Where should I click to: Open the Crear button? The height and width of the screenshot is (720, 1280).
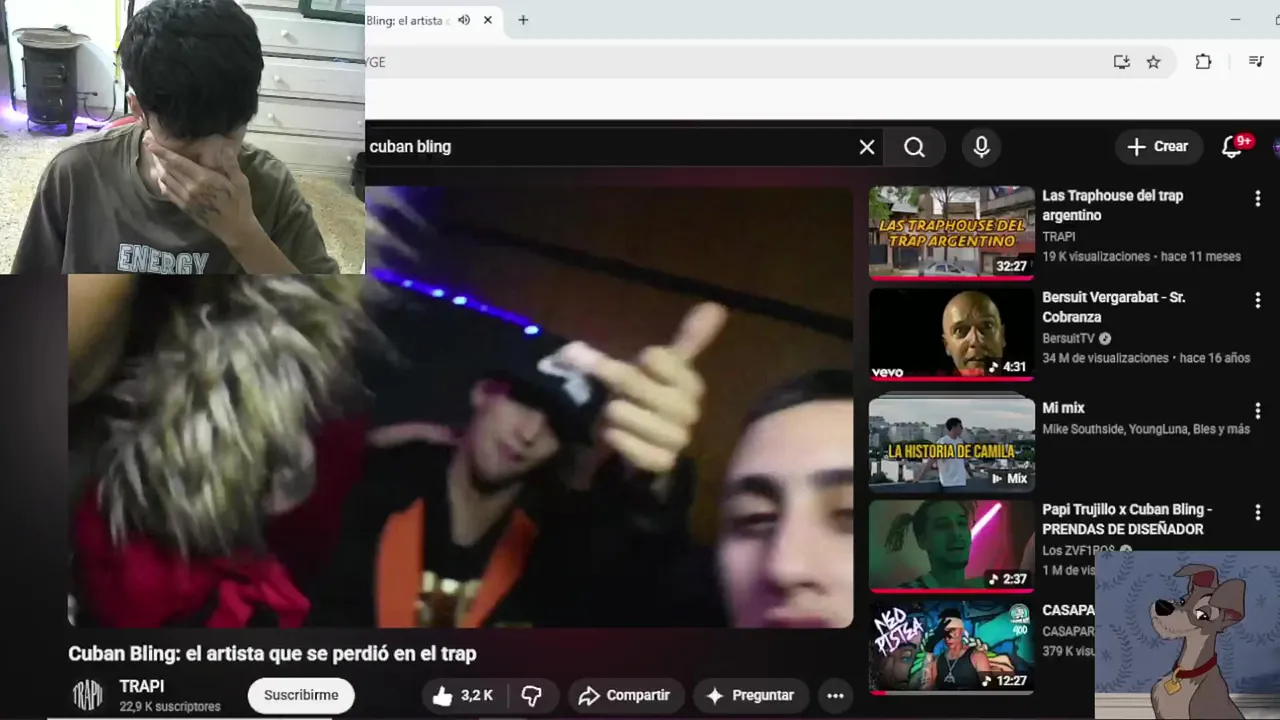pyautogui.click(x=1157, y=147)
